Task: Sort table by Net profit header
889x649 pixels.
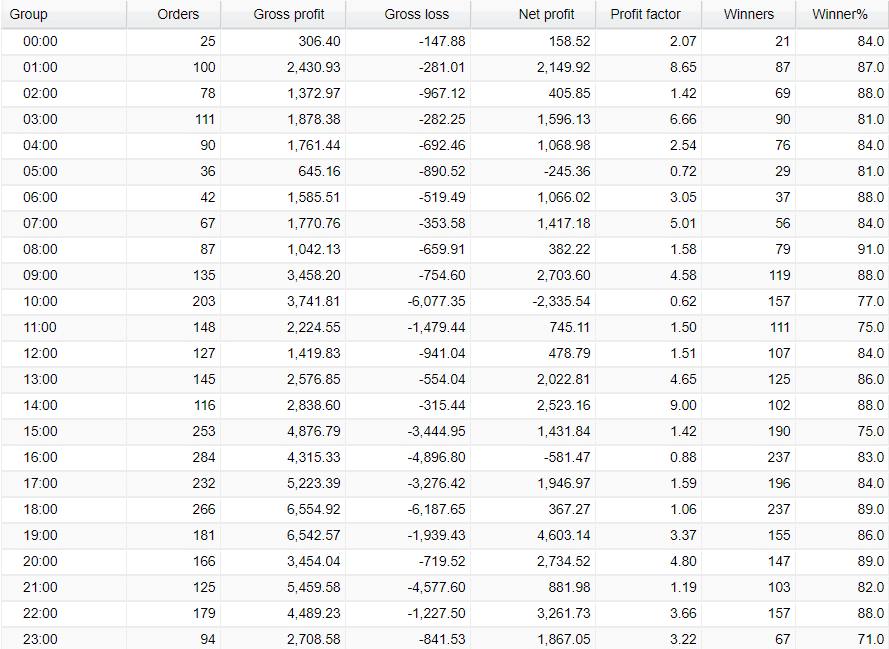Action: 546,14
